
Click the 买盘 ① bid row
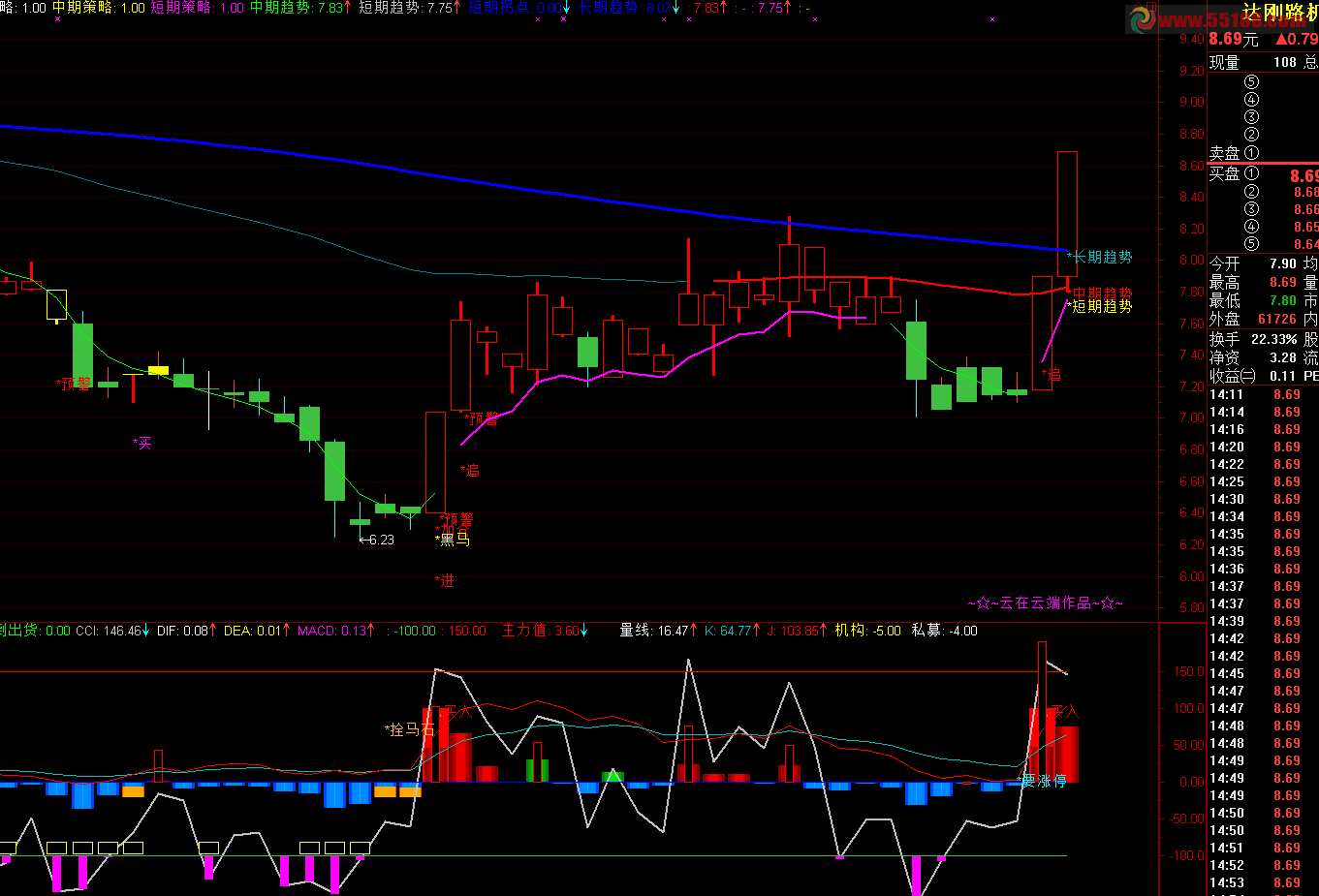tap(1264, 174)
